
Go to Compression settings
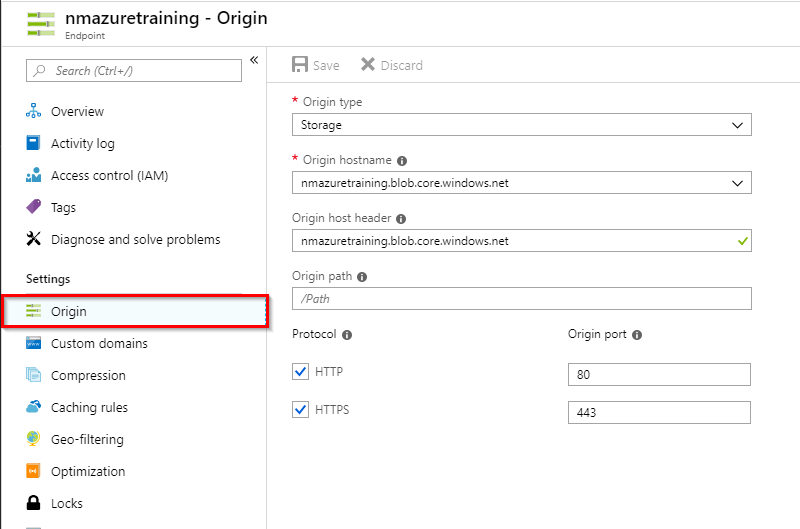[88, 376]
